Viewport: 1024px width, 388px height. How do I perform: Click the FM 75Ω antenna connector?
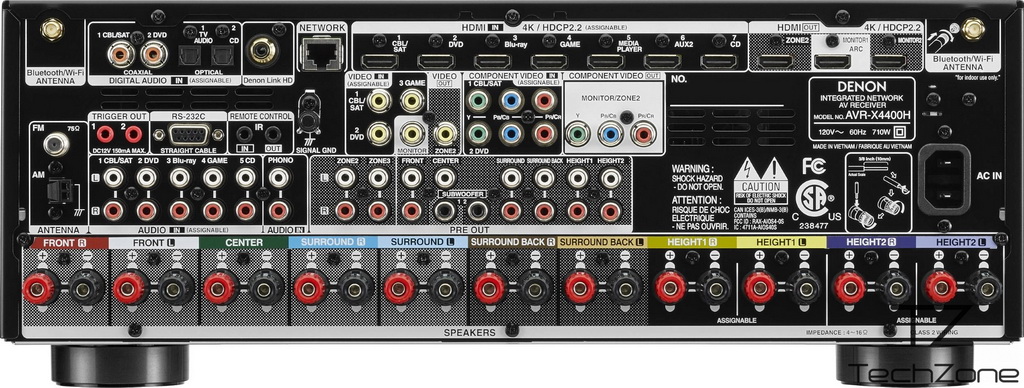click(x=56, y=143)
